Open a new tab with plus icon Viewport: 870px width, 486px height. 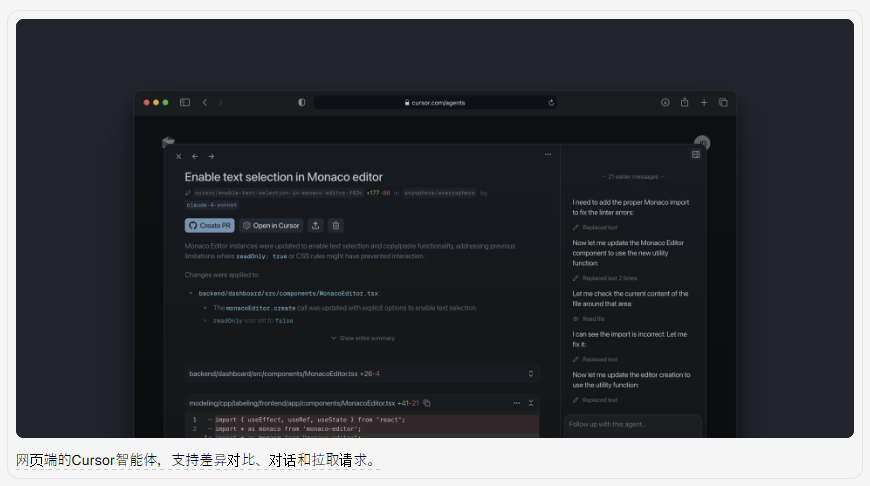pyautogui.click(x=704, y=102)
